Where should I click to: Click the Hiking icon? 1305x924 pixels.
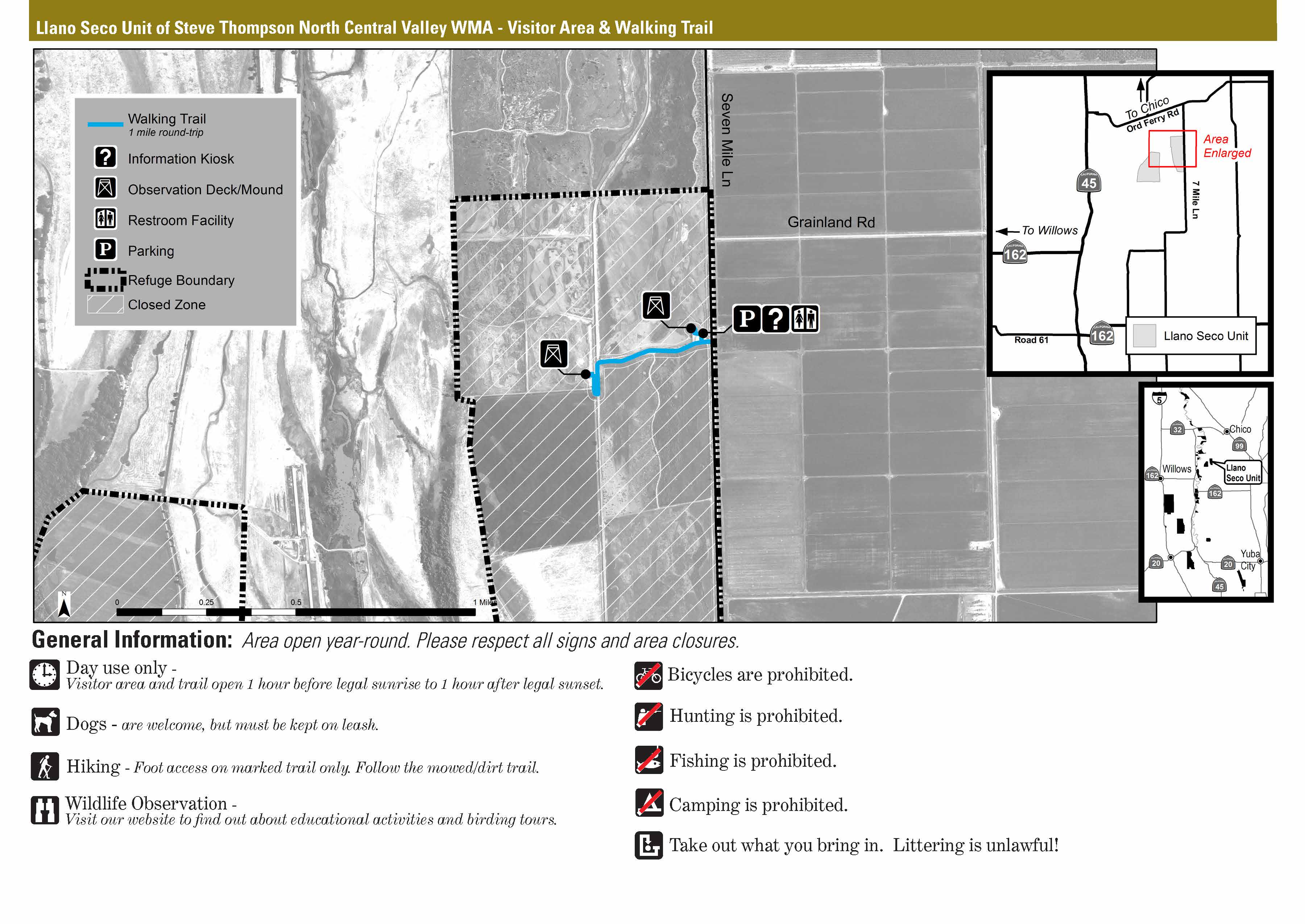click(x=45, y=766)
